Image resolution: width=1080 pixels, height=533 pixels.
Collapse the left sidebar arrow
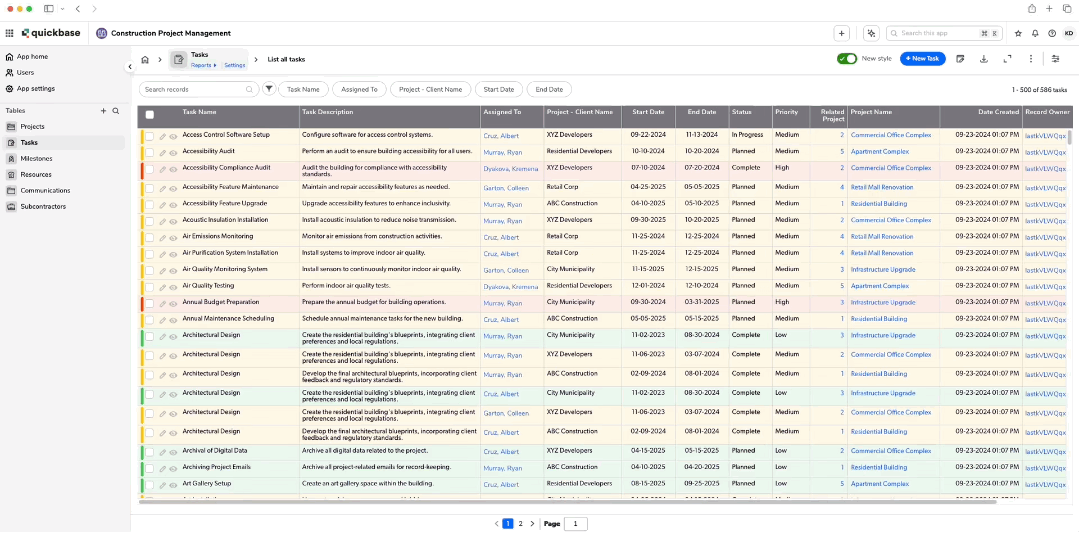click(x=130, y=67)
